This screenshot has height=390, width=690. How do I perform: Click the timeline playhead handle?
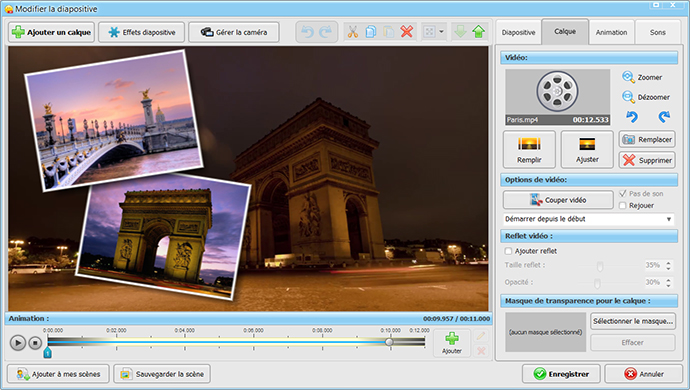(389, 342)
